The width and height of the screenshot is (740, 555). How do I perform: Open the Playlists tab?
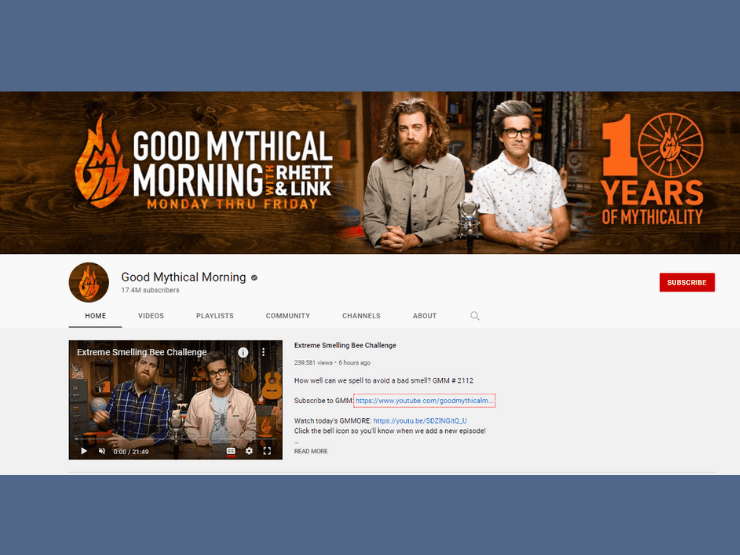(215, 316)
